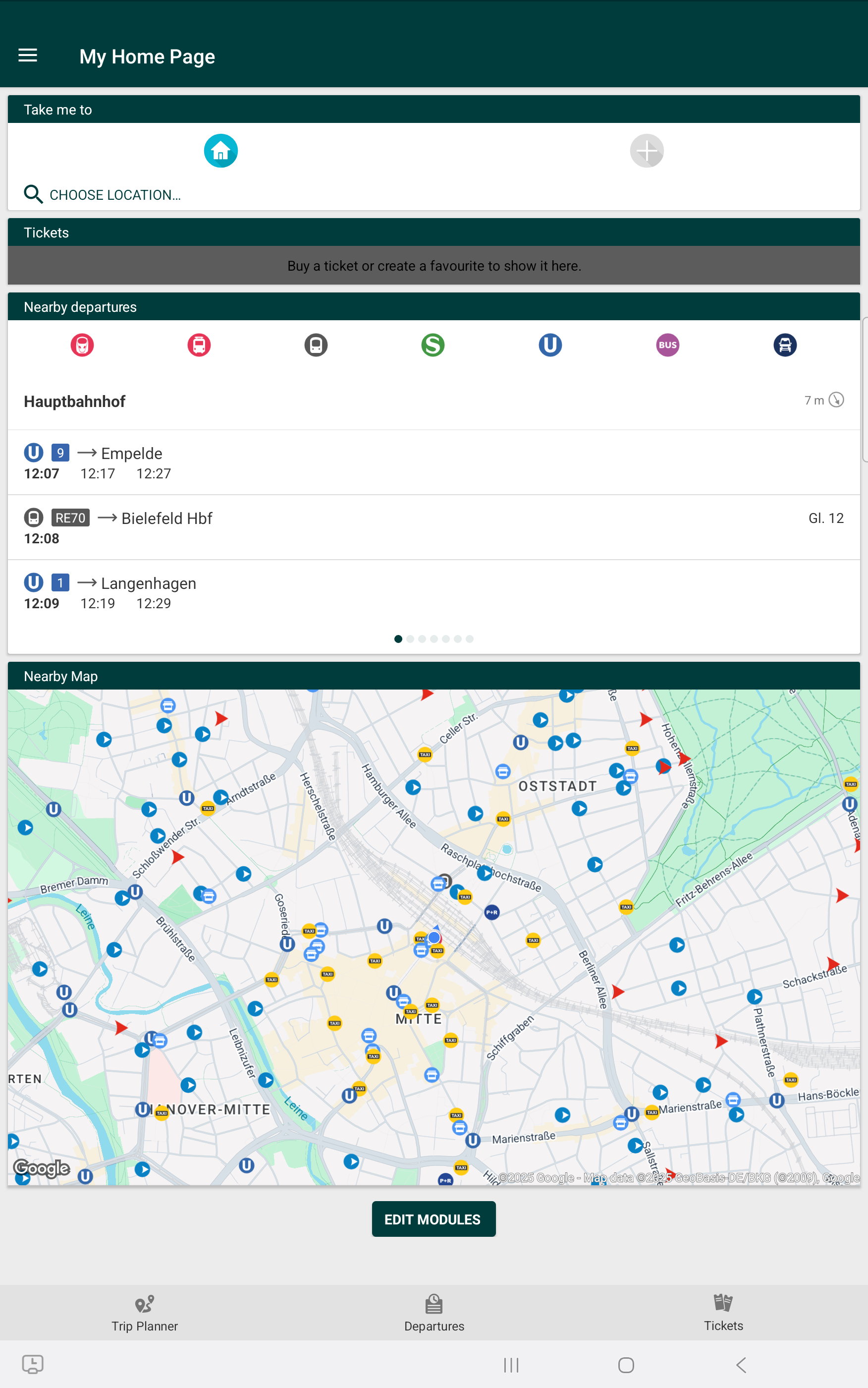
Task: Jump to second departures page dot
Action: pos(410,638)
